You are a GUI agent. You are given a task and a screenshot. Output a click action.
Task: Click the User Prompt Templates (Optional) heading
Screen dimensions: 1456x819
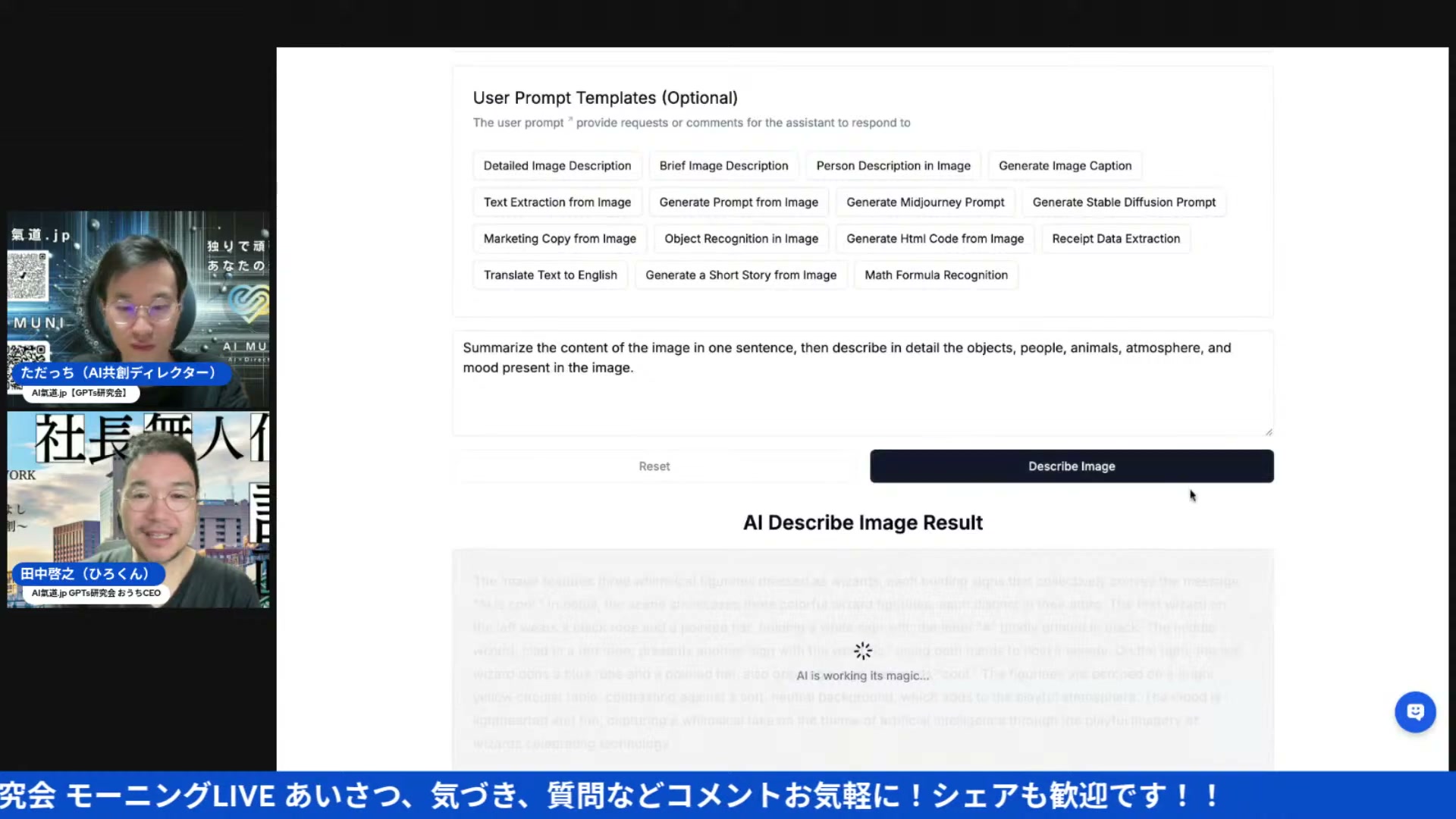coord(605,98)
